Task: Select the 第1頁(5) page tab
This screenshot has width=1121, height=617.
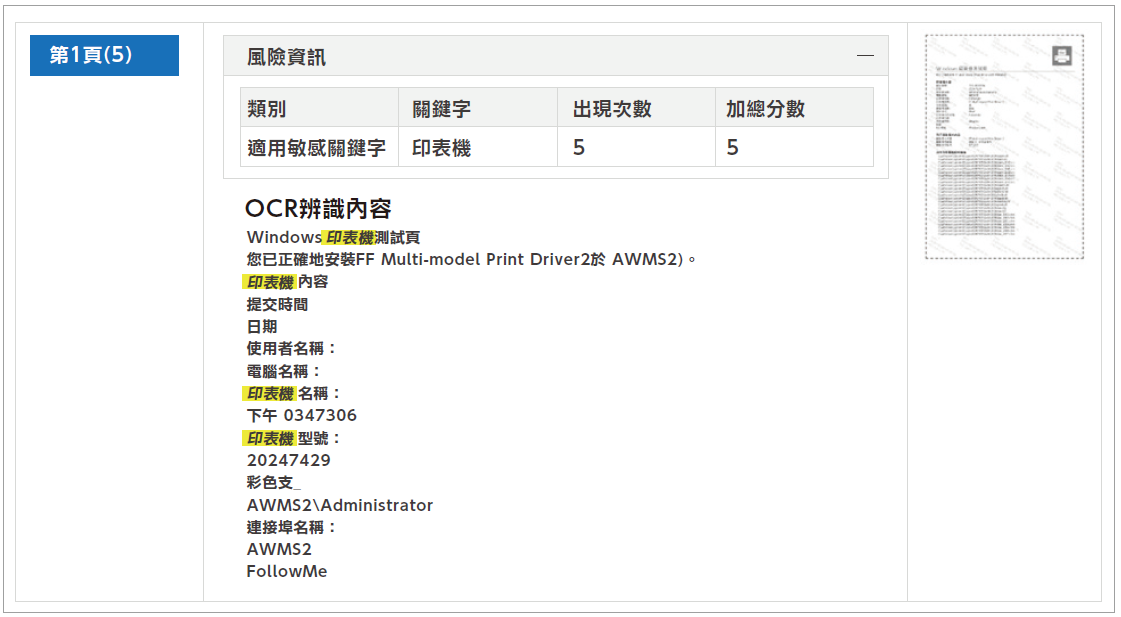Action: coord(104,55)
